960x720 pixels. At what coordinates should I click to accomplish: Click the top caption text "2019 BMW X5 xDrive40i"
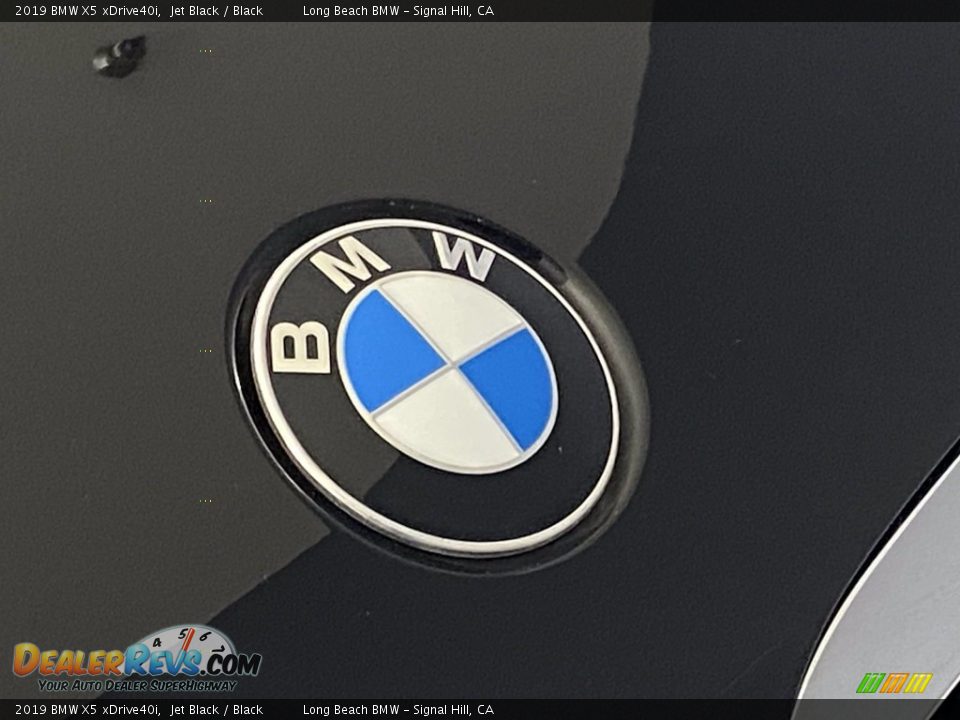[x=87, y=10]
